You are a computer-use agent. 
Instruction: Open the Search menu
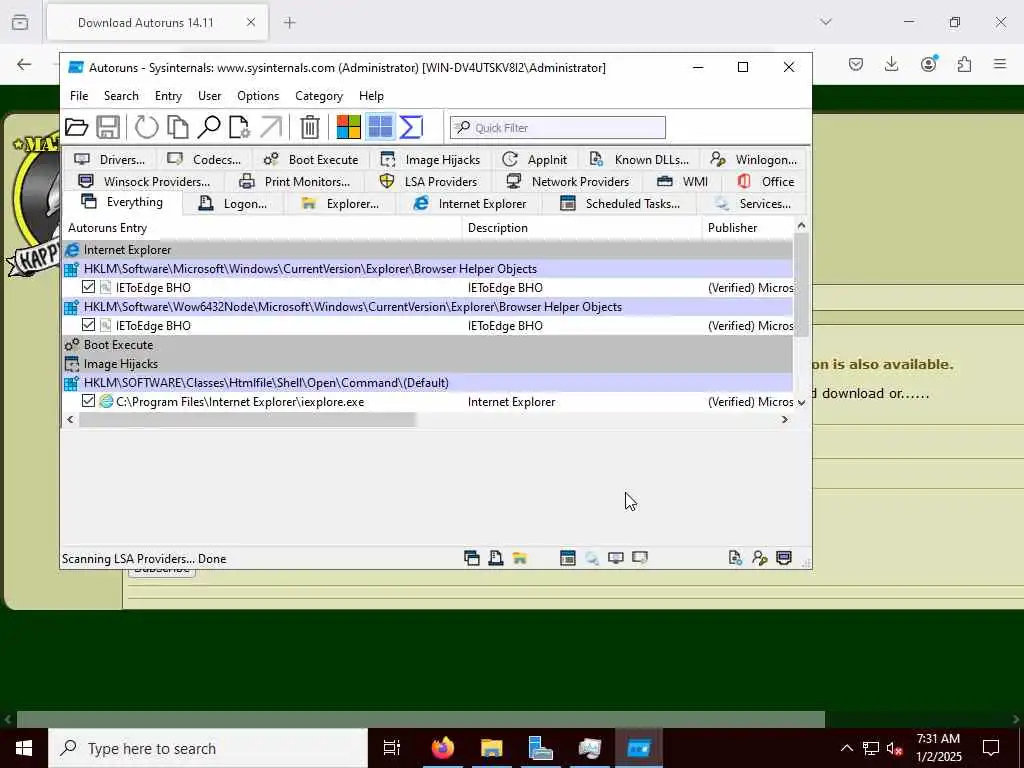pyautogui.click(x=121, y=96)
